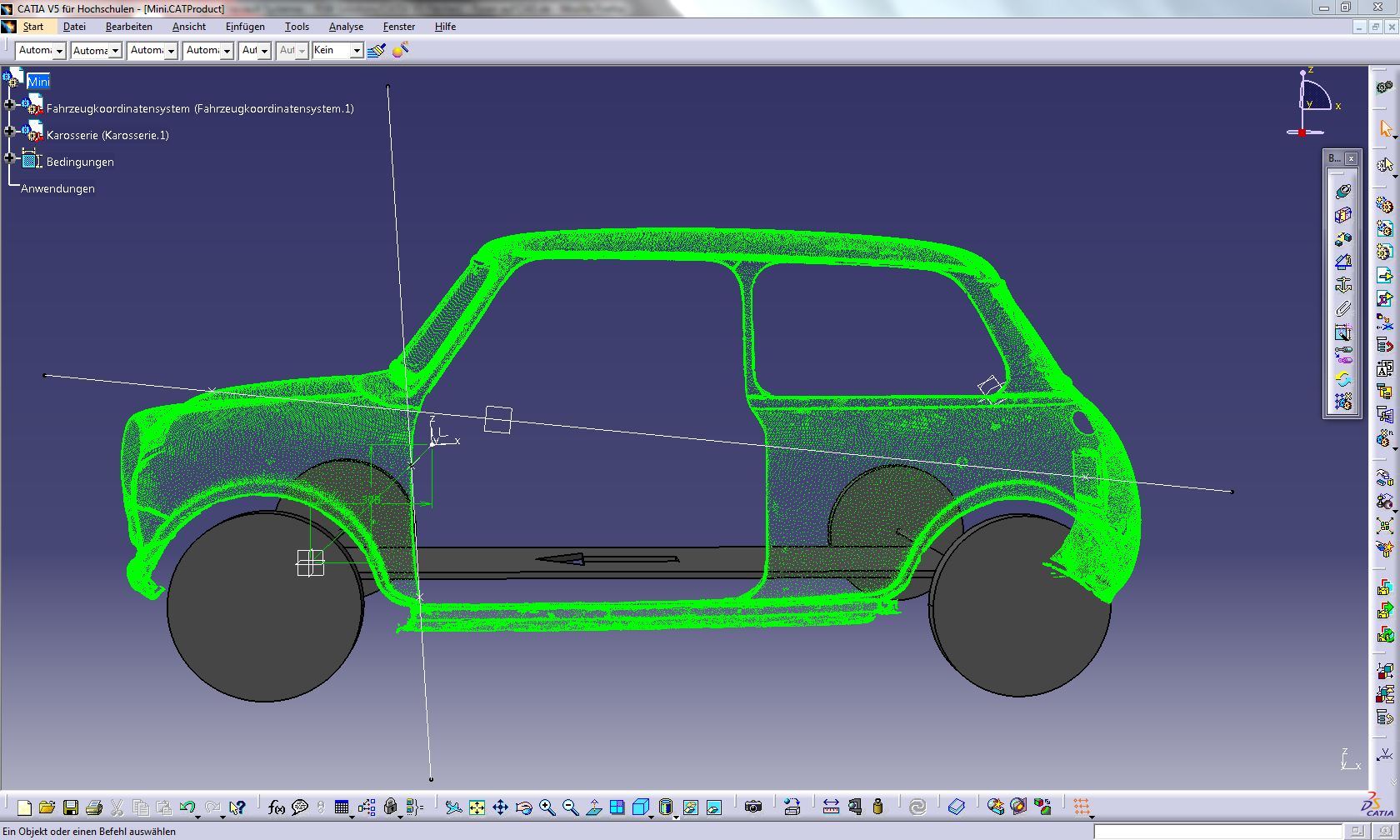
Task: Toggle Swap visible space icon
Action: [714, 807]
